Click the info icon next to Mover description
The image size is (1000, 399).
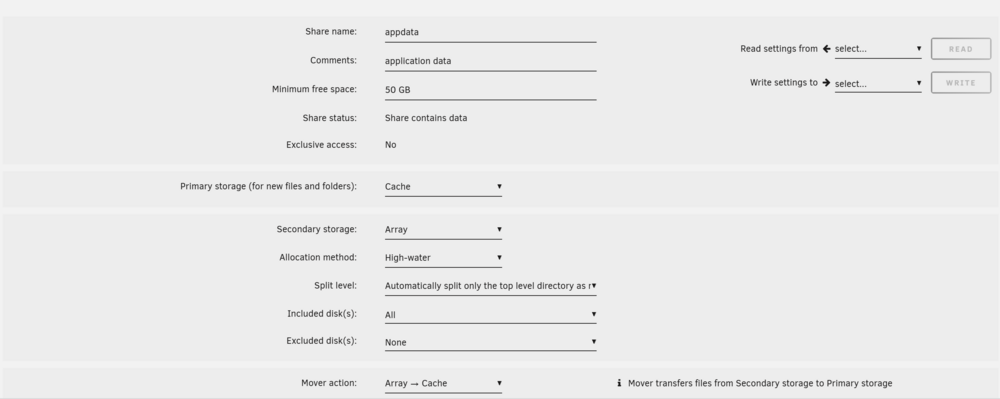pos(619,383)
